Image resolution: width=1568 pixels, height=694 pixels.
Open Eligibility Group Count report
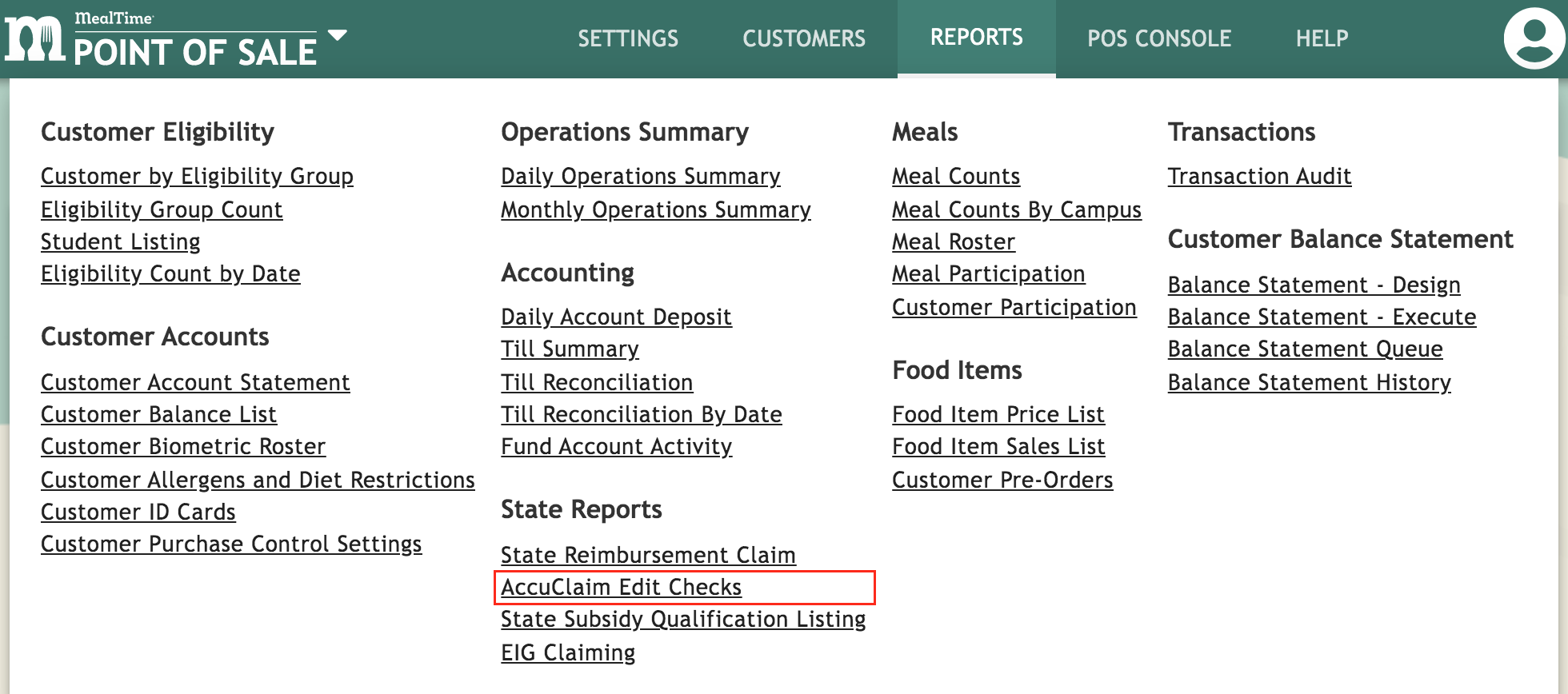tap(162, 209)
